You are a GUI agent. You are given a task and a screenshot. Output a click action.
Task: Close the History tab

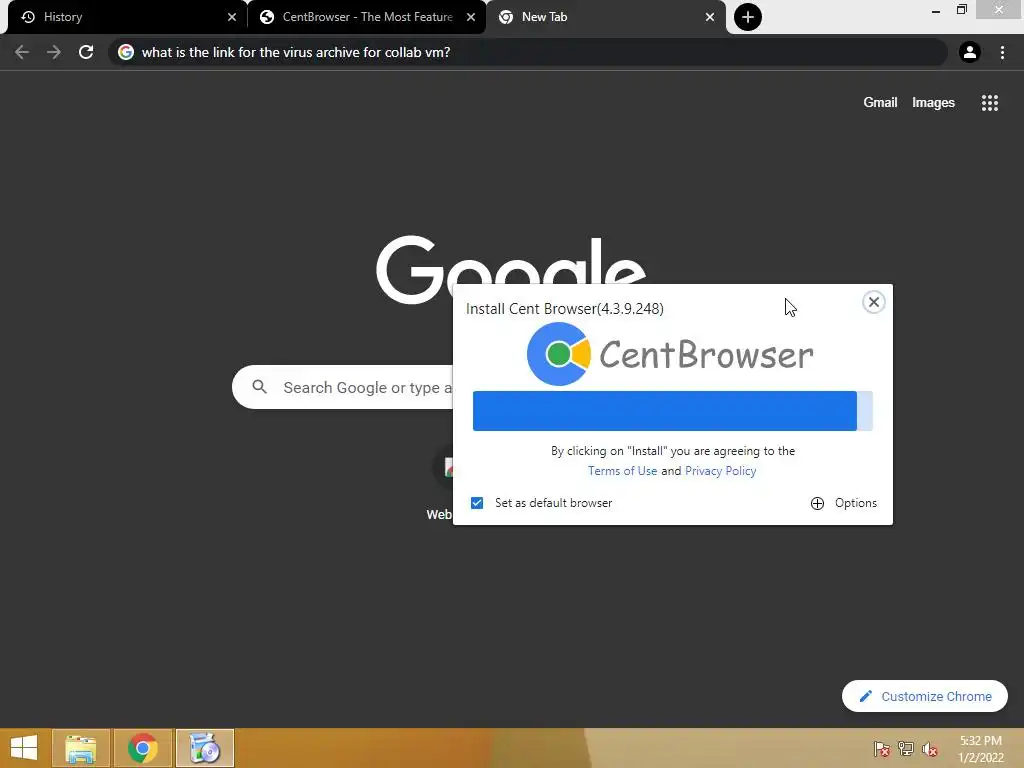232,17
